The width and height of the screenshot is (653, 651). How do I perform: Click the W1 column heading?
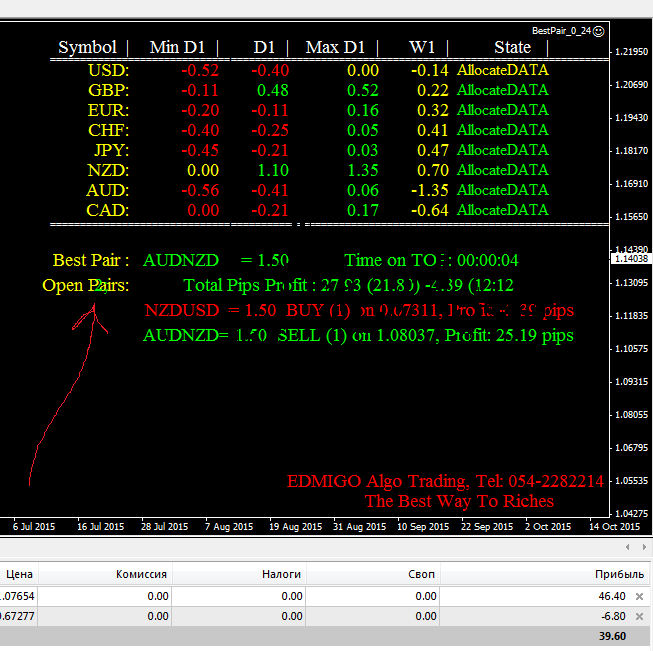(x=422, y=47)
